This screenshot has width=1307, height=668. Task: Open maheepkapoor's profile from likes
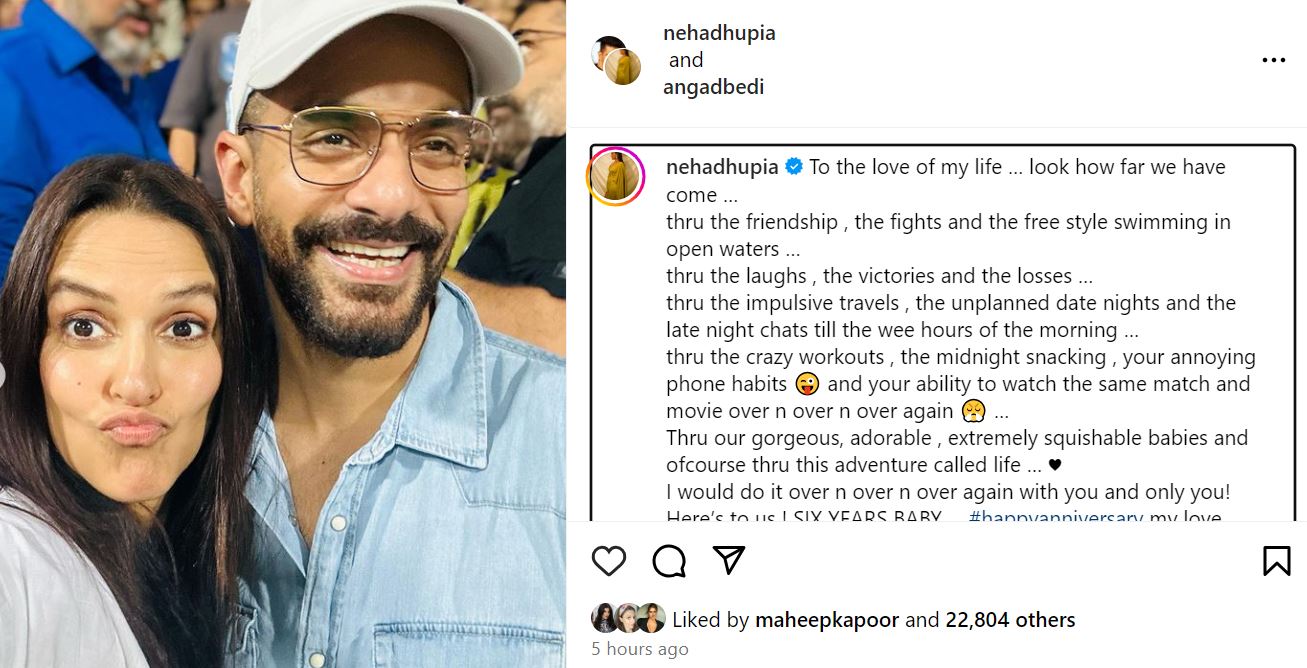pyautogui.click(x=827, y=620)
